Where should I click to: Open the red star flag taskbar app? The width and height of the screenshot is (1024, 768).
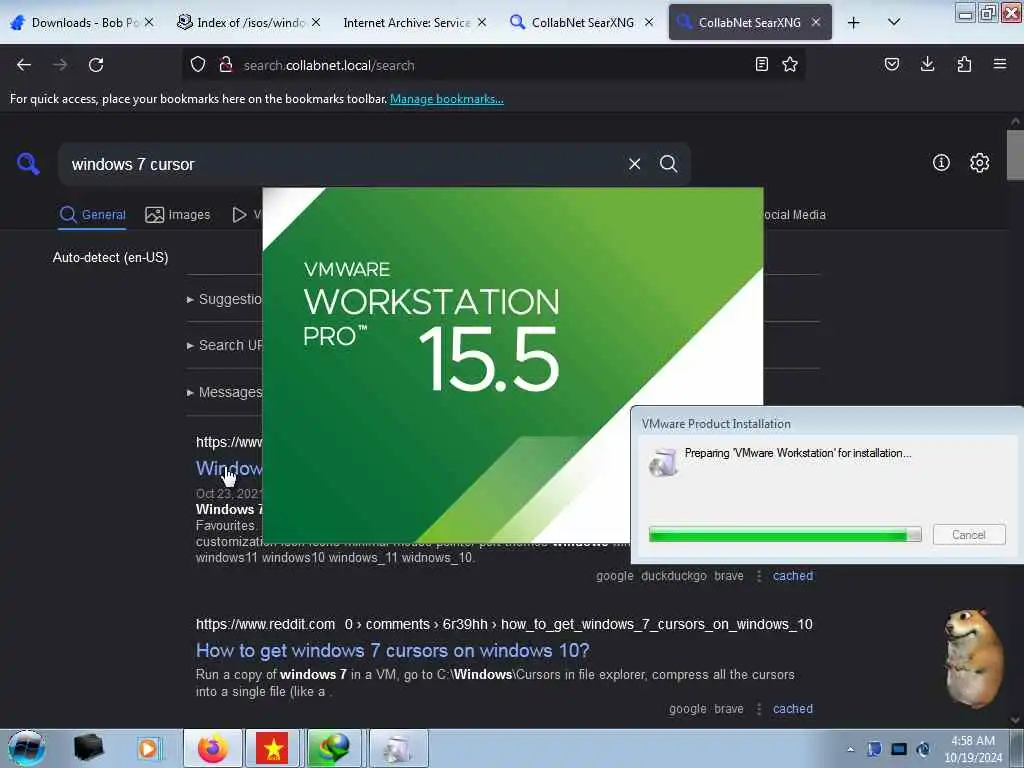tap(272, 748)
